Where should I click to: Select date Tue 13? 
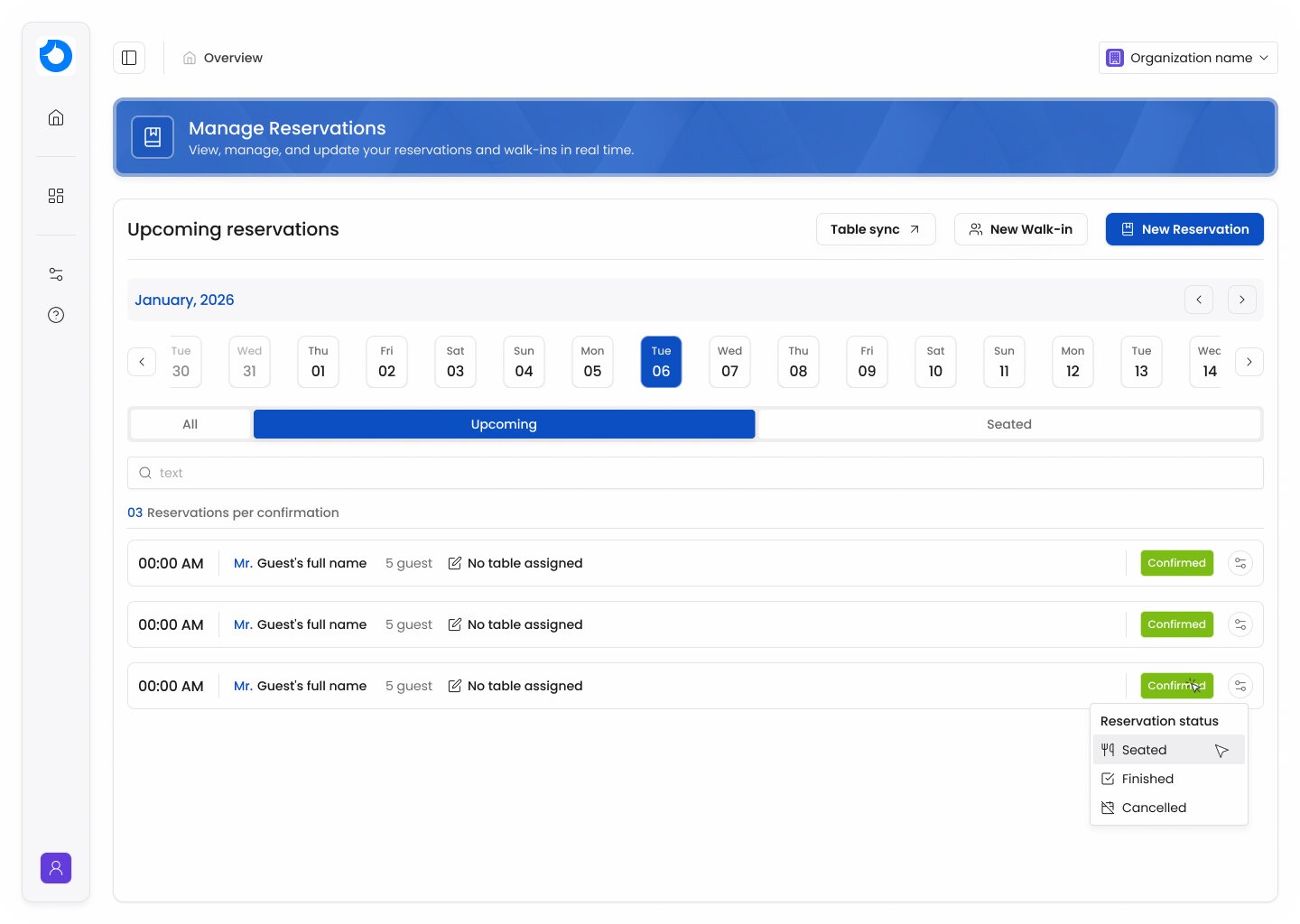click(1142, 362)
